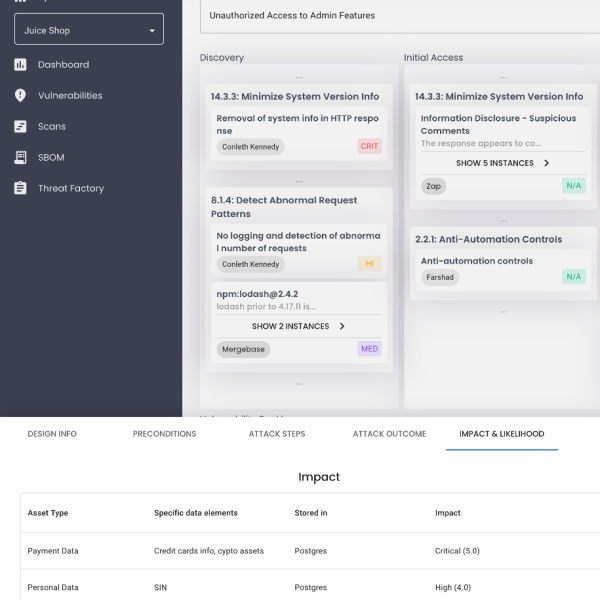This screenshot has width=600, height=600.
Task: Click the Zap source chip
Action: 433,186
